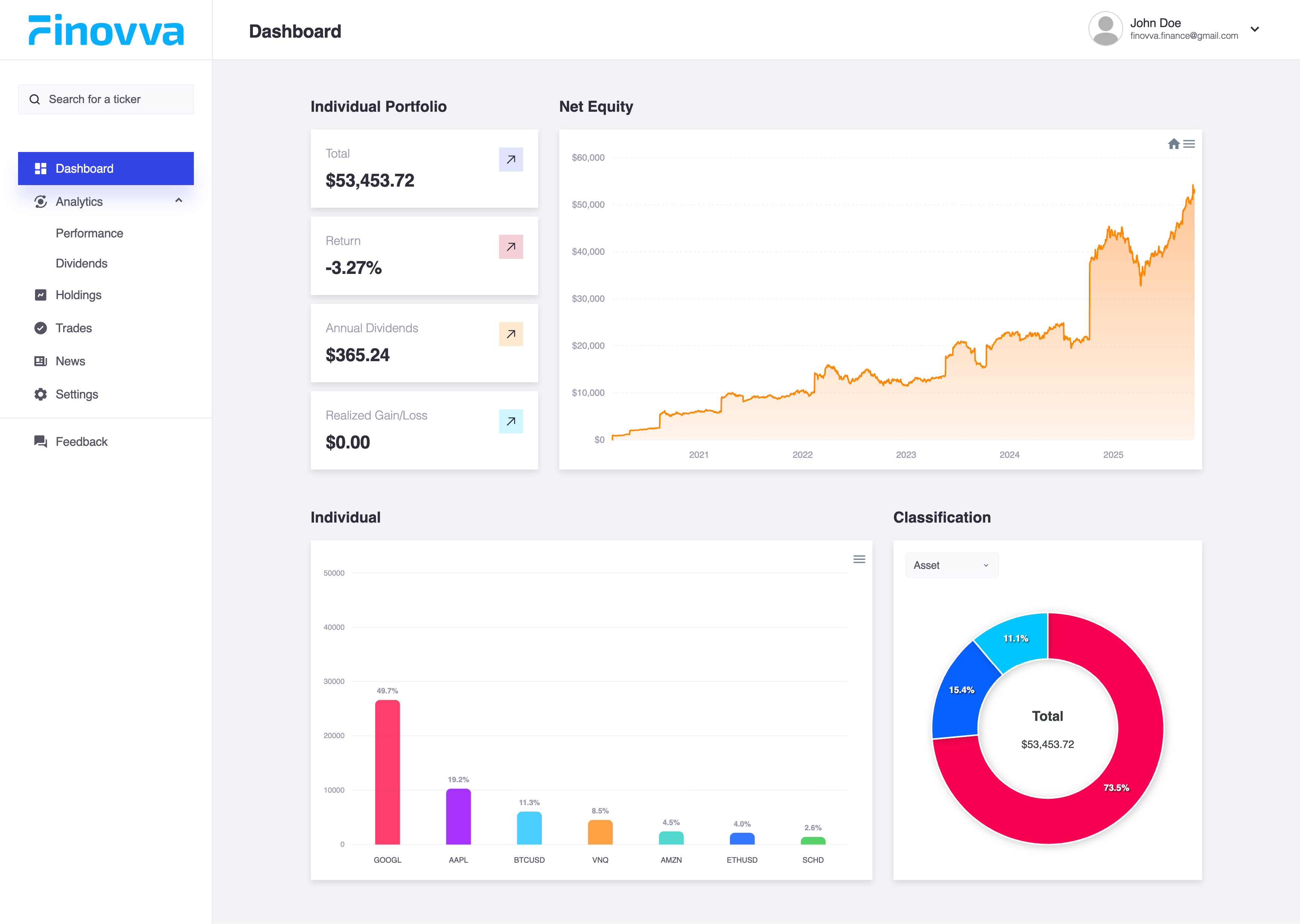The width and height of the screenshot is (1300, 924).
Task: Open the Trades sidebar item
Action: pyautogui.click(x=73, y=328)
